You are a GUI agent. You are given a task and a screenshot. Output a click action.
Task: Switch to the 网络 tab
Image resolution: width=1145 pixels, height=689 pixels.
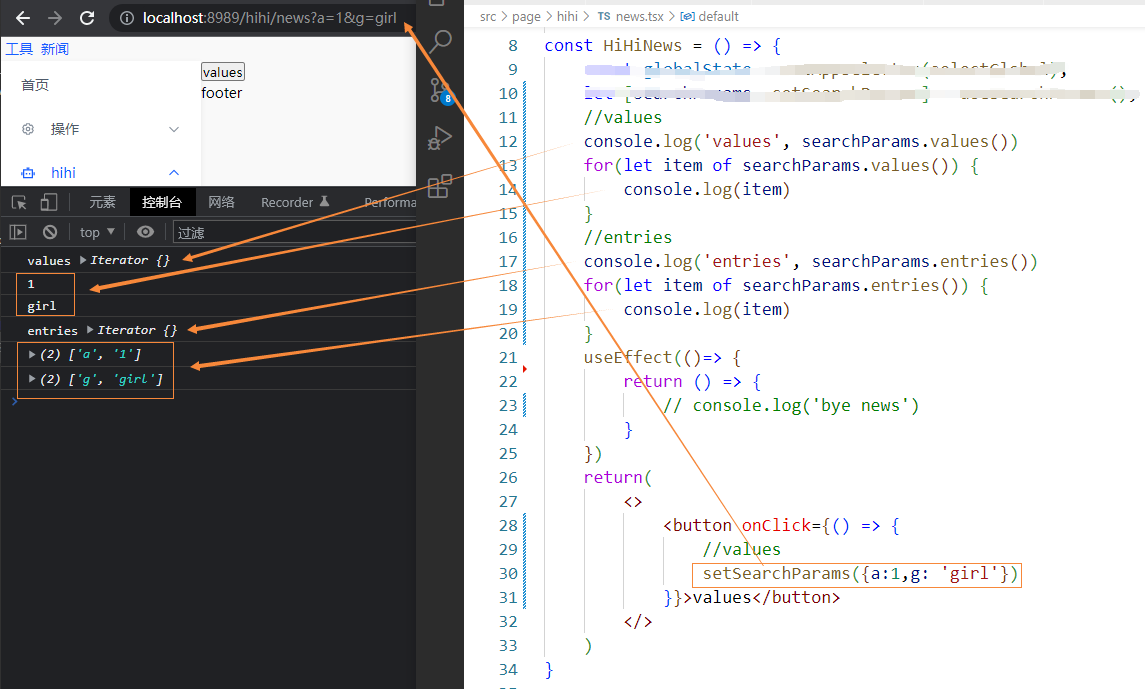tap(221, 202)
